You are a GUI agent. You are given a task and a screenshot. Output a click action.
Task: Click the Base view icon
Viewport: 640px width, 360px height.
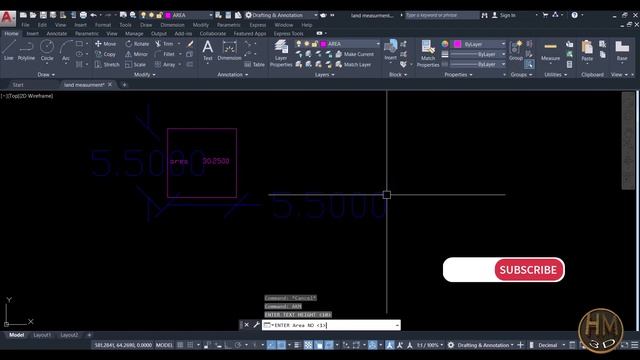pyautogui.click(x=622, y=51)
